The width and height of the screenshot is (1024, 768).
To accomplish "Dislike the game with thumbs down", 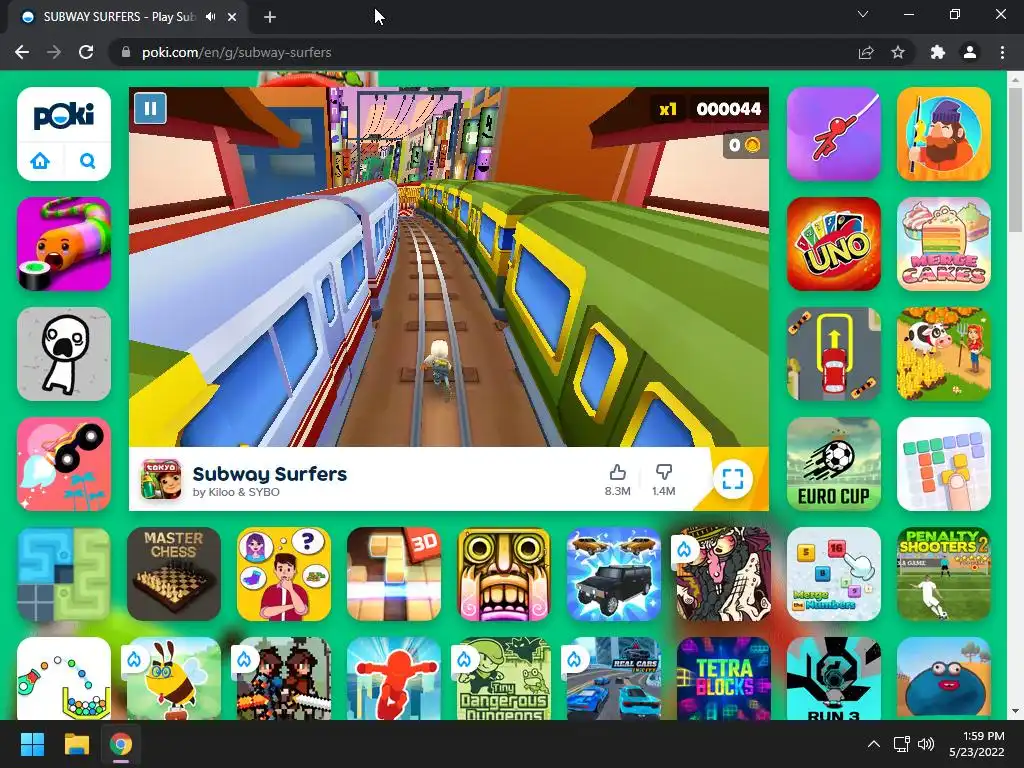I will pyautogui.click(x=664, y=472).
